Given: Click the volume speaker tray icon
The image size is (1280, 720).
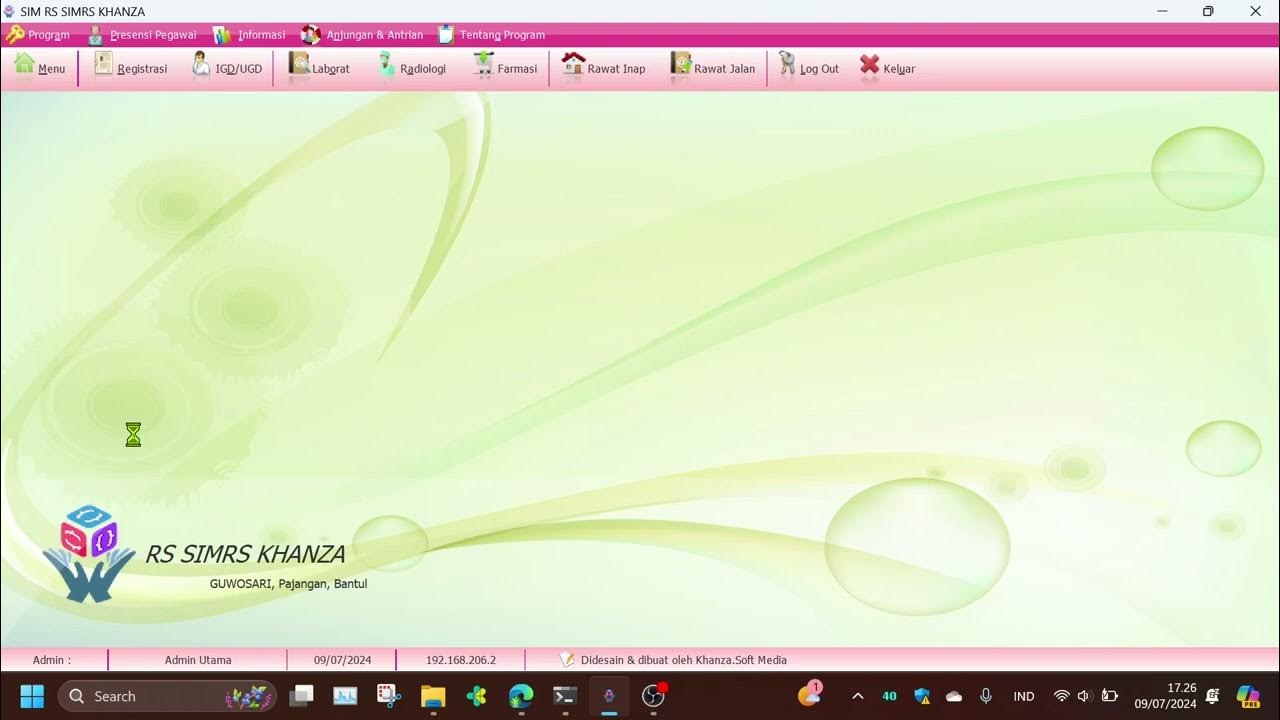Looking at the screenshot, I should (1085, 696).
